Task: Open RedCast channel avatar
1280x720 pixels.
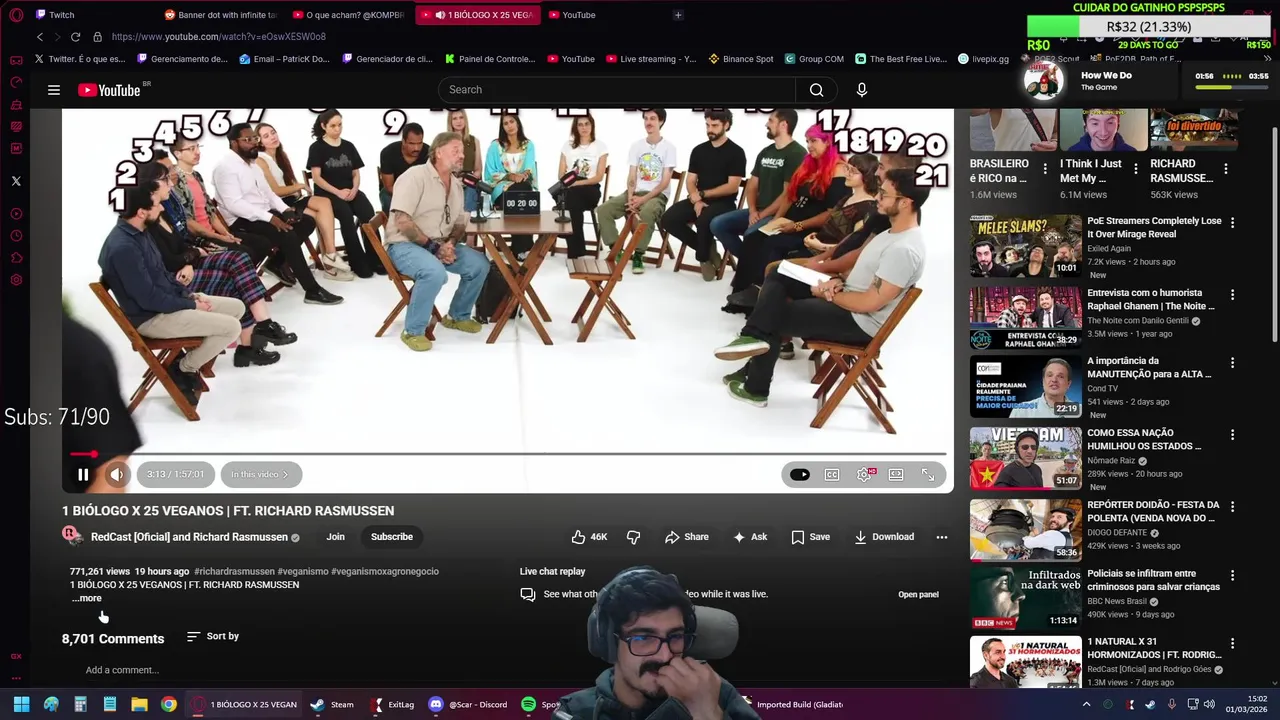Action: click(x=72, y=536)
